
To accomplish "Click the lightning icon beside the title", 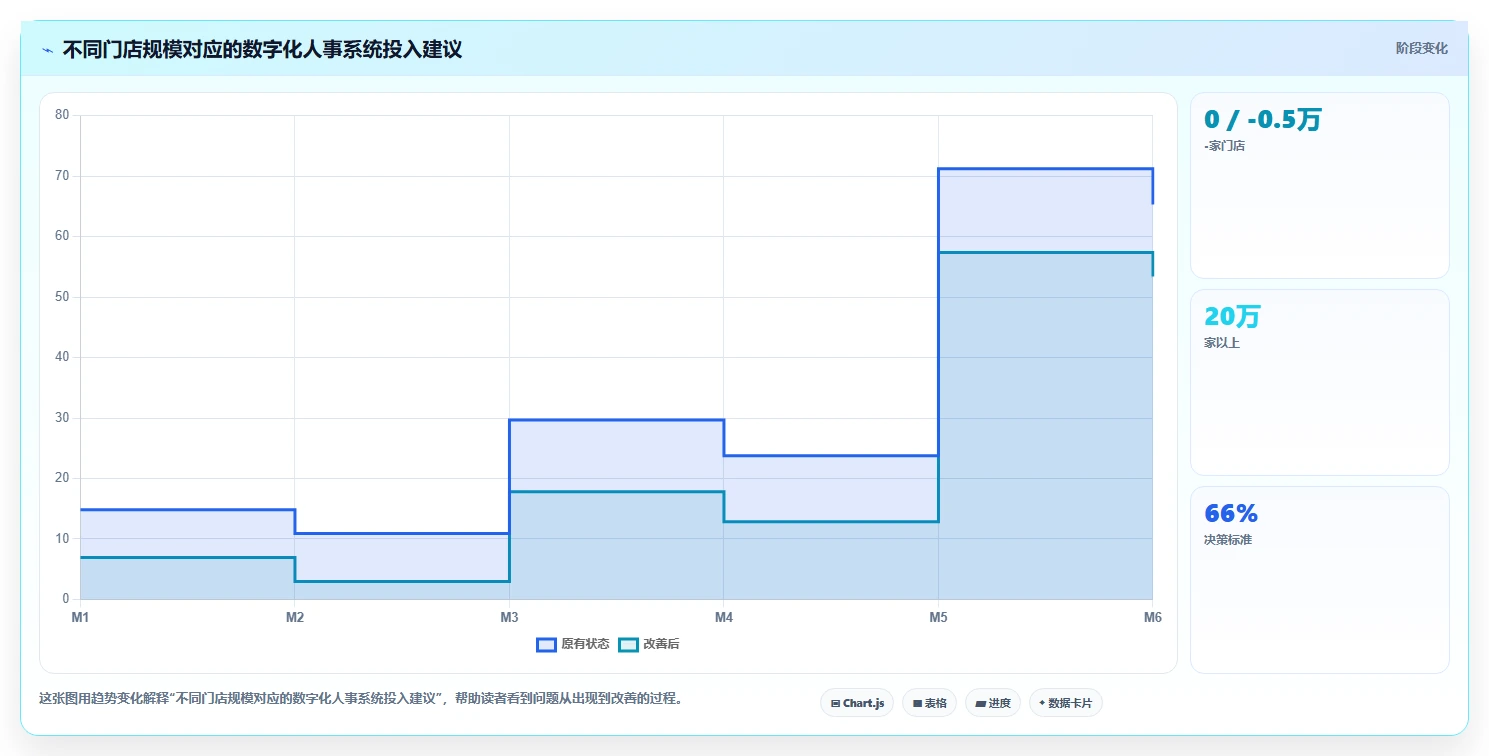I will coord(47,50).
